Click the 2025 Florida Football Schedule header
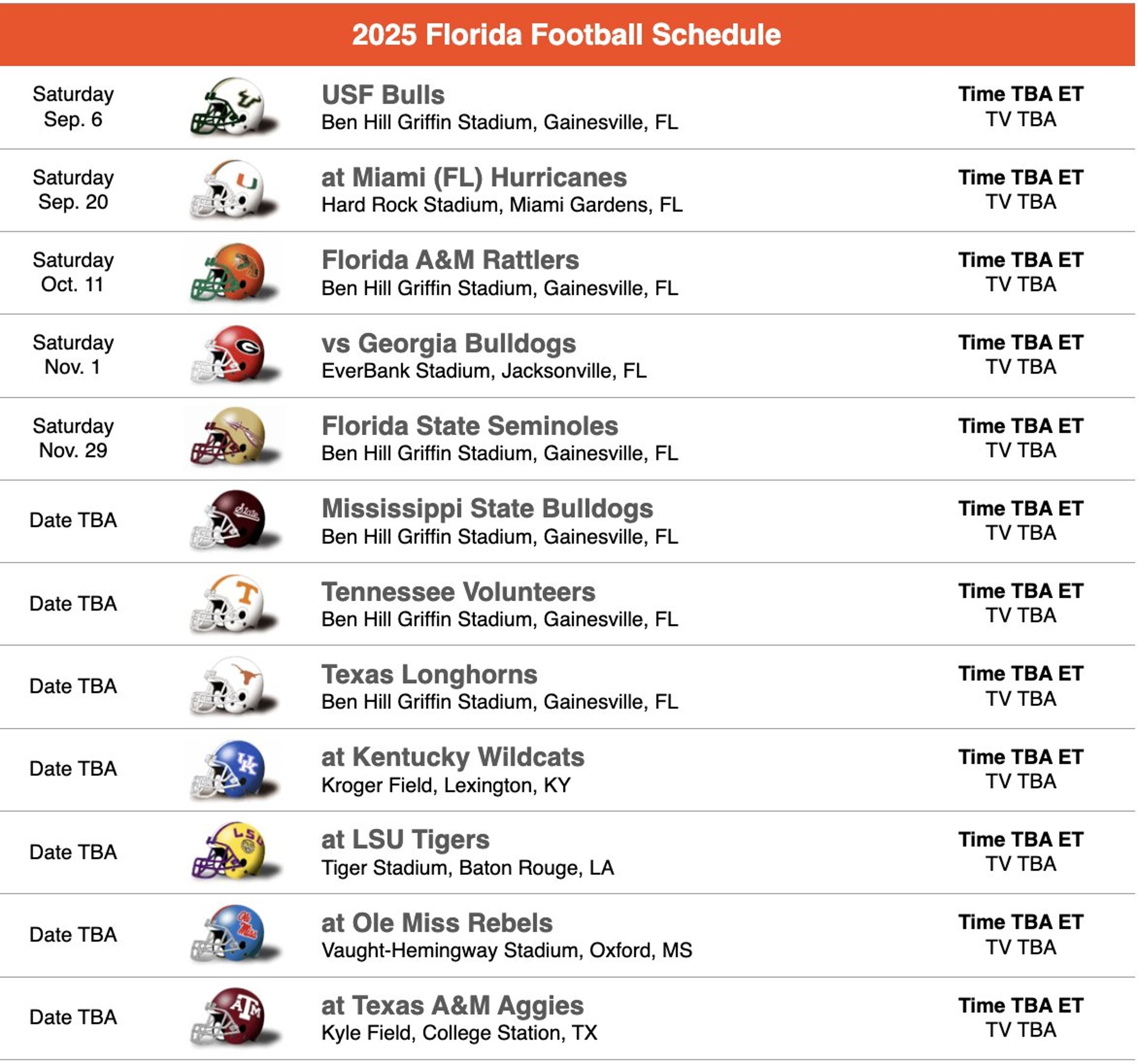 tap(567, 34)
